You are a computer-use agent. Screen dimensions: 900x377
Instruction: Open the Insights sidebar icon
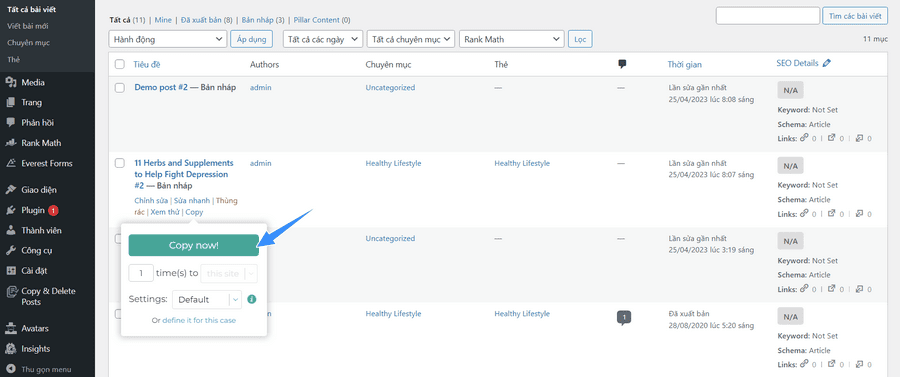[10, 349]
